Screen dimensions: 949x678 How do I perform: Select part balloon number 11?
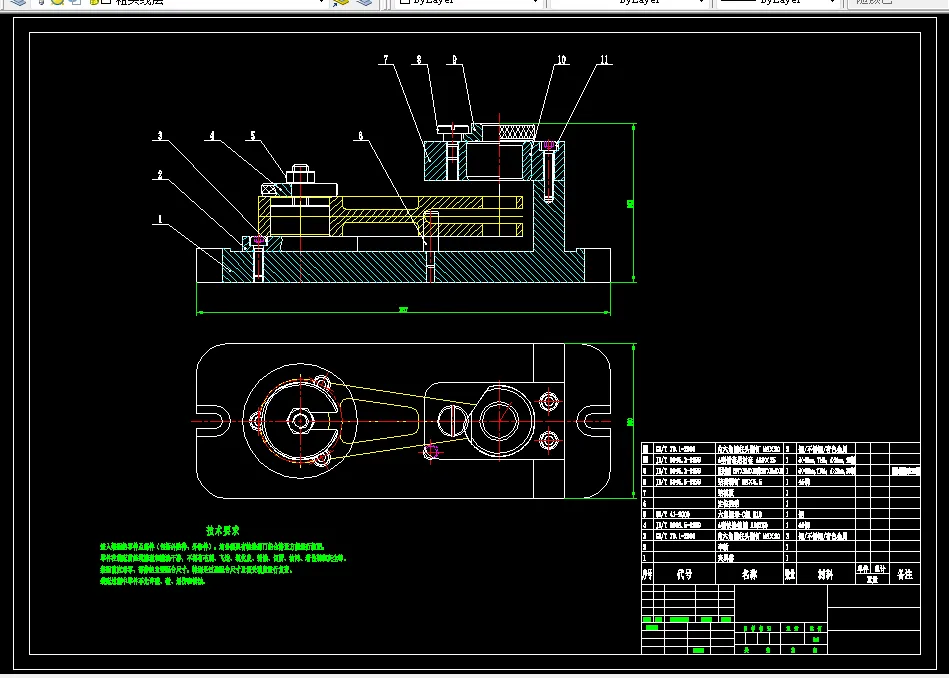(604, 61)
